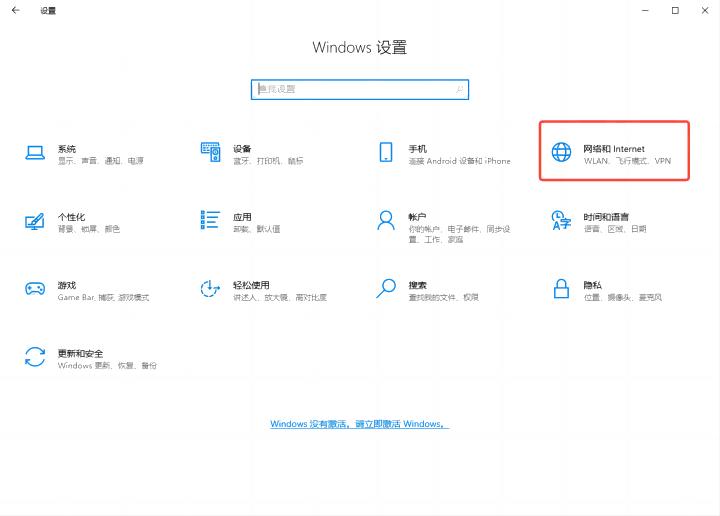The height and width of the screenshot is (516, 720).
Task: Click the Network globe icon
Action: tap(562, 152)
